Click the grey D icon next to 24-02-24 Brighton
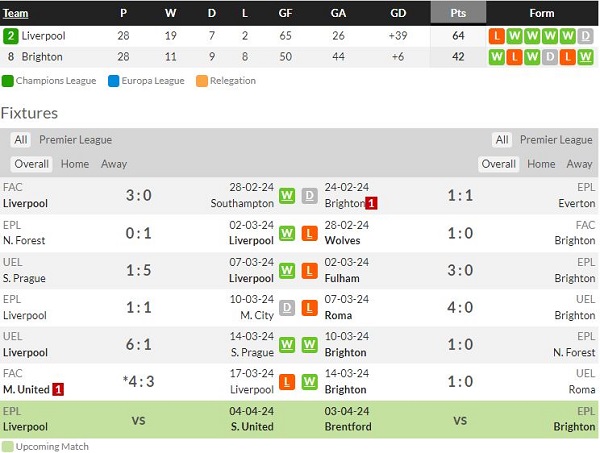Screen dimensions: 600x453 click(x=310, y=195)
